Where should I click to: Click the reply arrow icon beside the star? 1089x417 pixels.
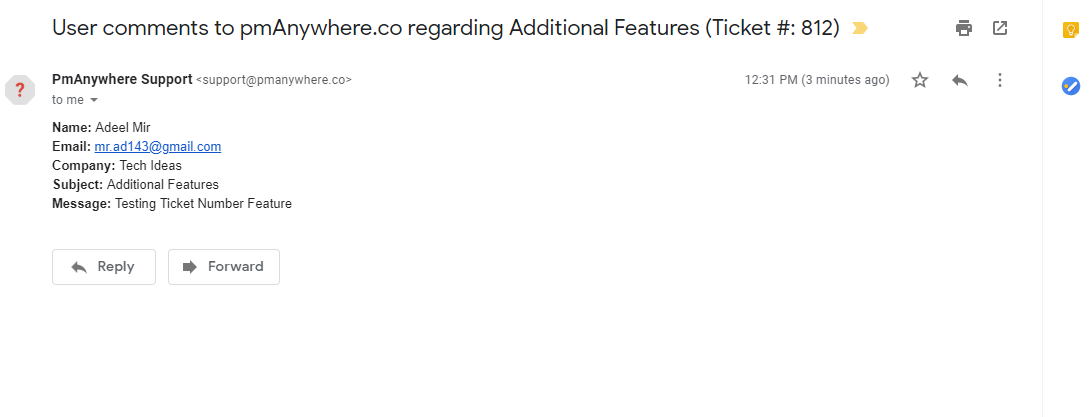click(x=960, y=80)
